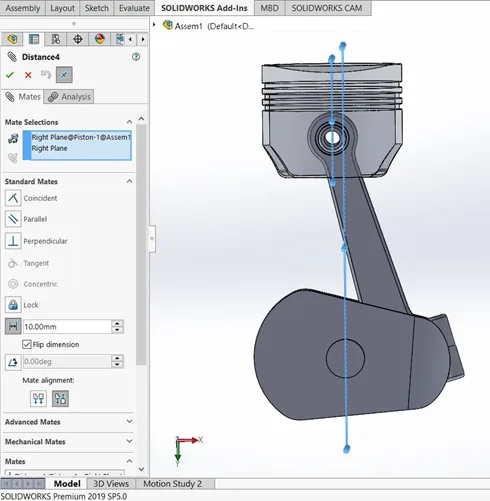Increase the distance value with up arrow
This screenshot has height=501, width=490.
[x=117, y=323]
